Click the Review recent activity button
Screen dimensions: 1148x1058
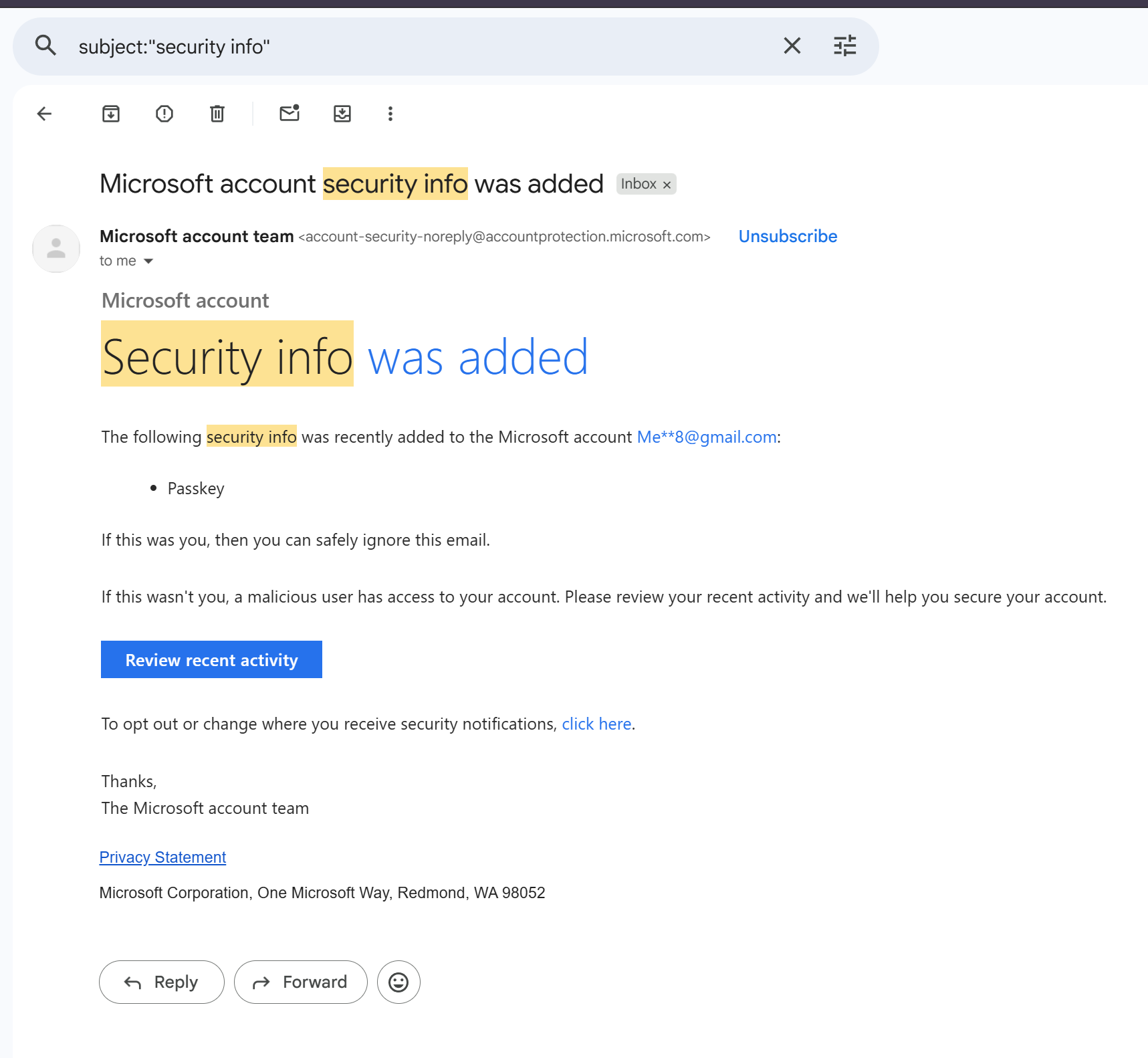211,659
